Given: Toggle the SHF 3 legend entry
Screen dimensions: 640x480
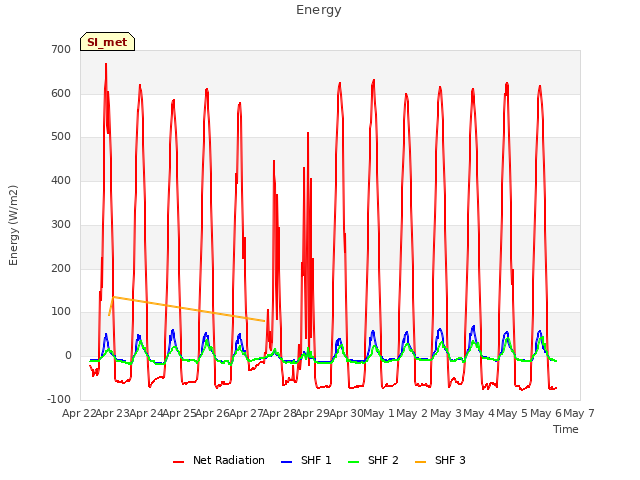Looking at the screenshot, I should click(440, 460).
